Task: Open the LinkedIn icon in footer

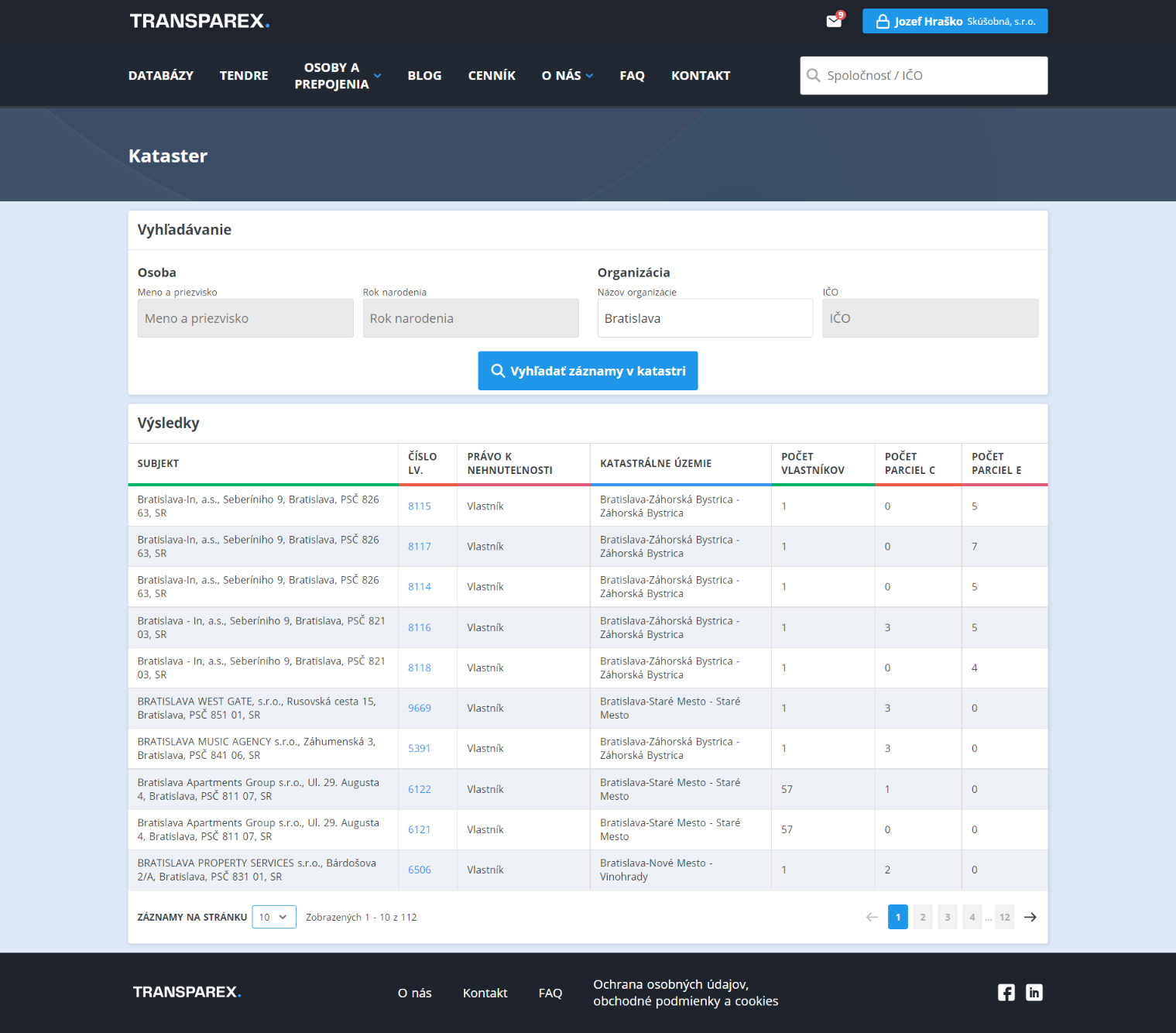Action: pyautogui.click(x=1034, y=993)
